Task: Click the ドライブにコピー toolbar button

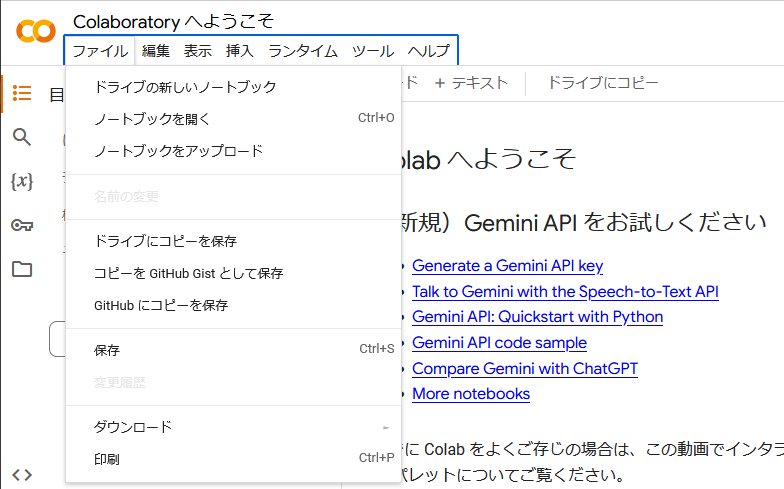Action: coord(603,83)
